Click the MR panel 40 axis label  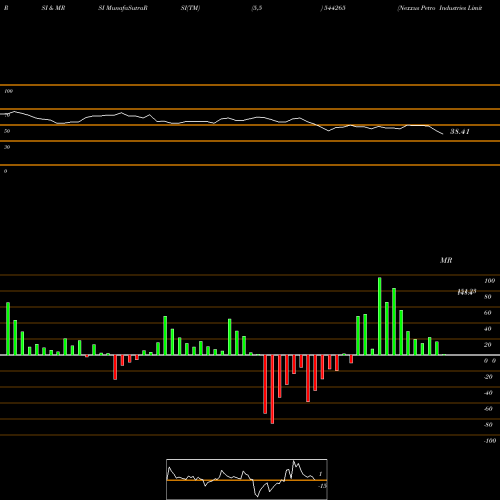point(488,329)
